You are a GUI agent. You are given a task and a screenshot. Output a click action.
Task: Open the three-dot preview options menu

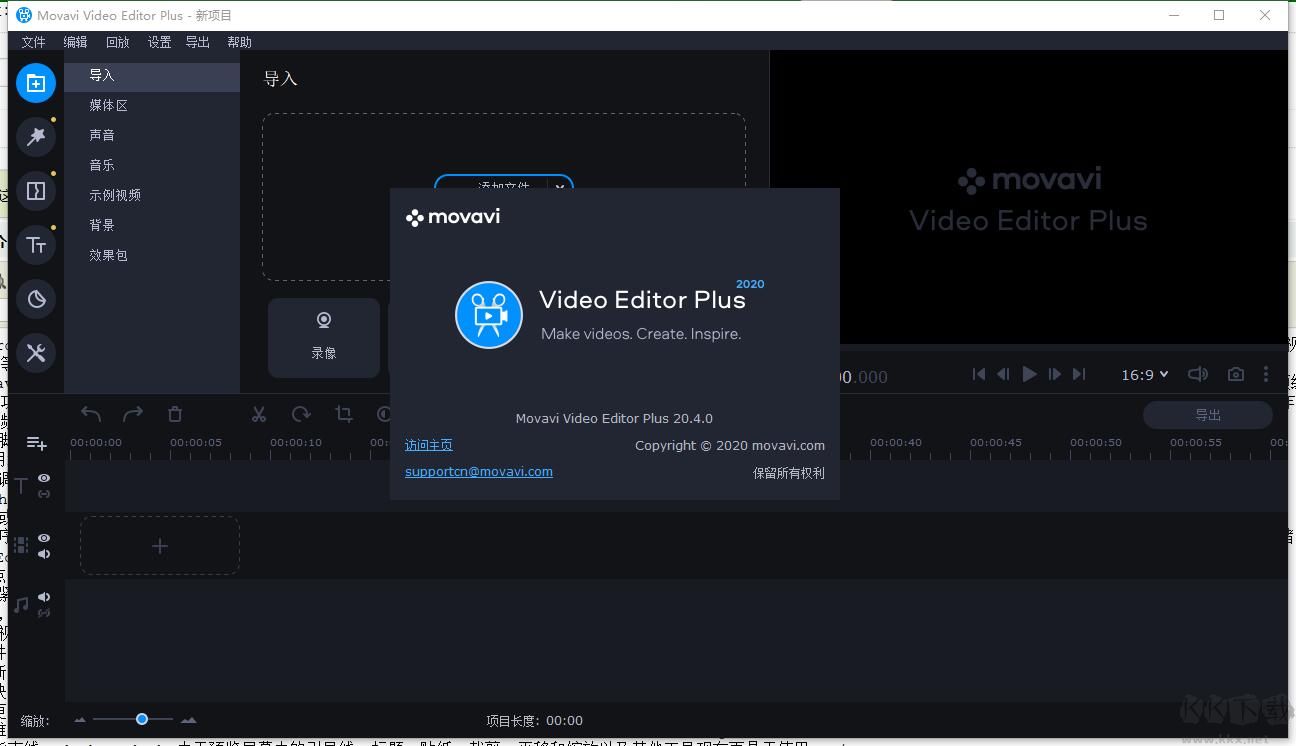[1266, 374]
